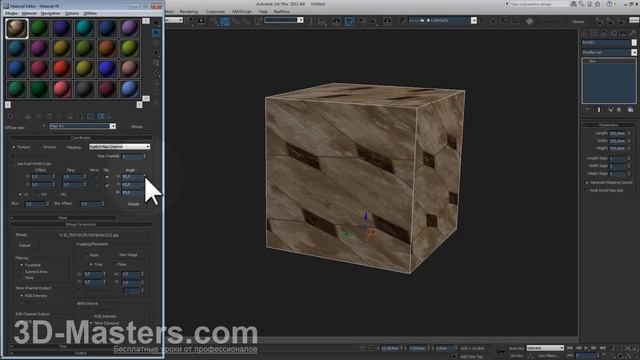Toggle Generate Mapping Coords checkbox

coord(587,182)
